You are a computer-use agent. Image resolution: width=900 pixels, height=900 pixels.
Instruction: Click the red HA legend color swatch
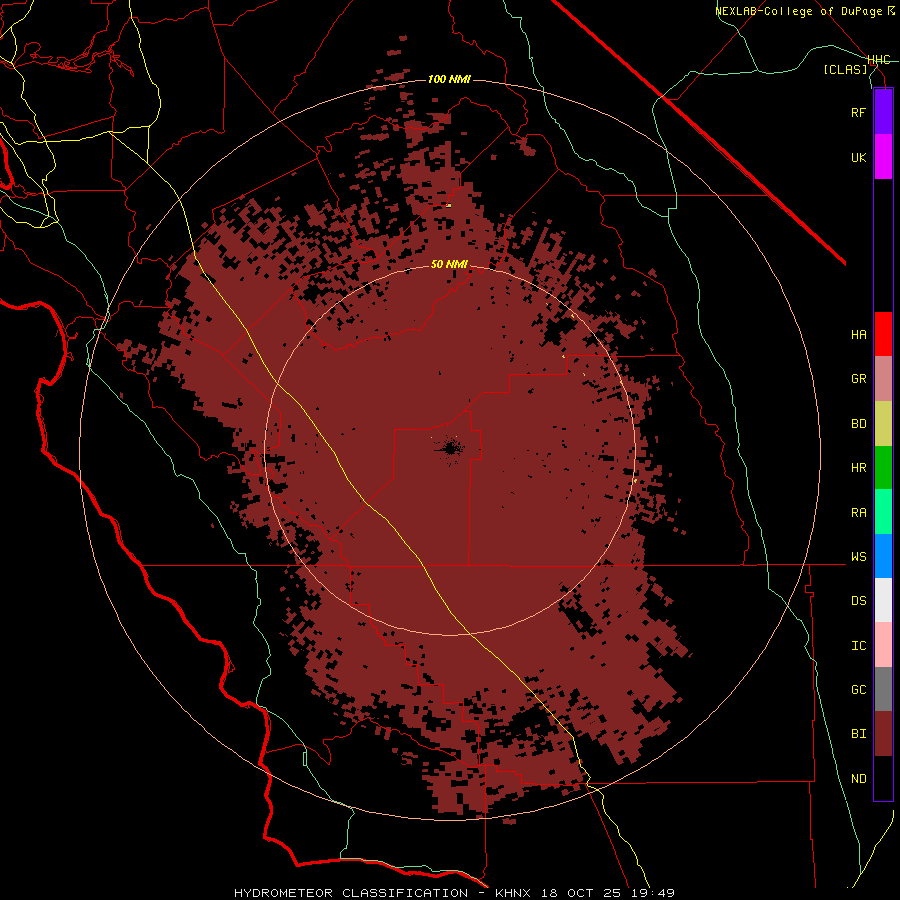click(883, 334)
